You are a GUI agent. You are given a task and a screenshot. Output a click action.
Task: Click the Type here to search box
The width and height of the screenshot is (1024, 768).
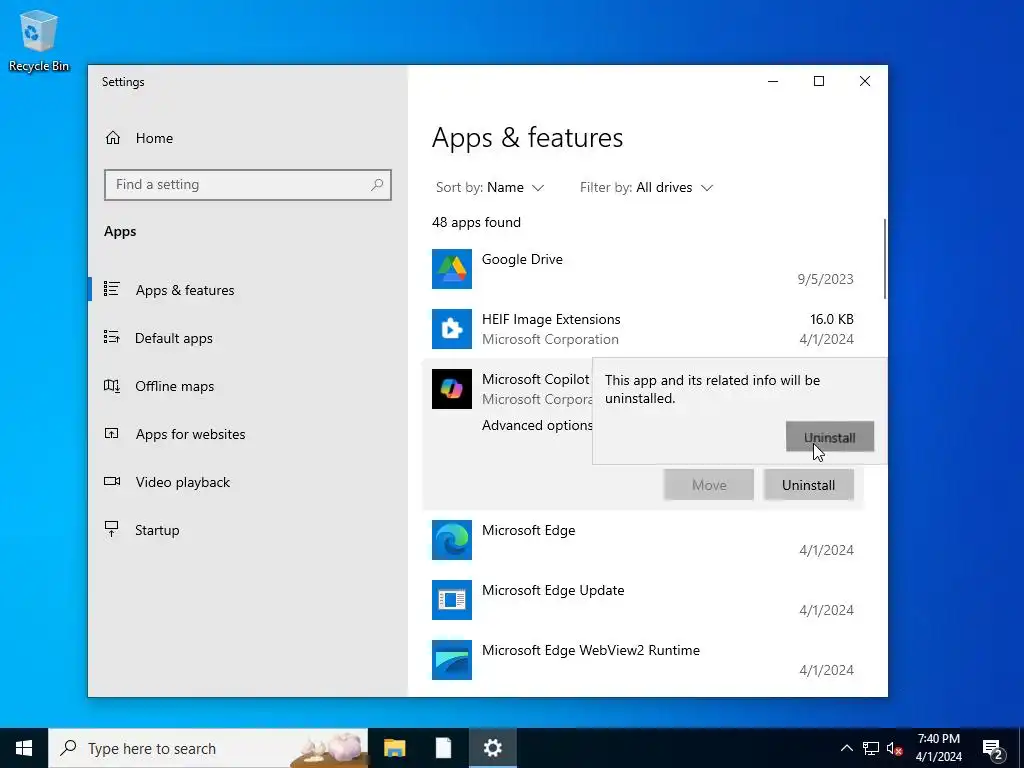coord(209,748)
